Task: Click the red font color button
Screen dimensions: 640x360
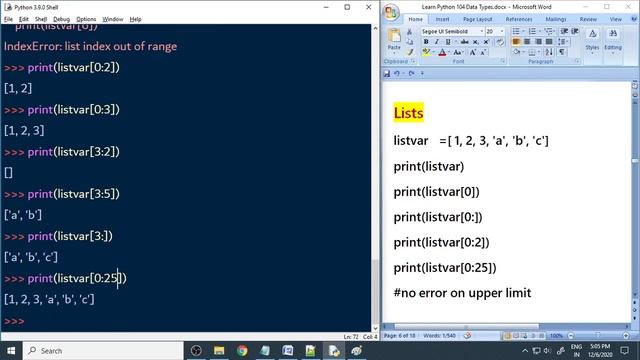Action: pos(442,52)
